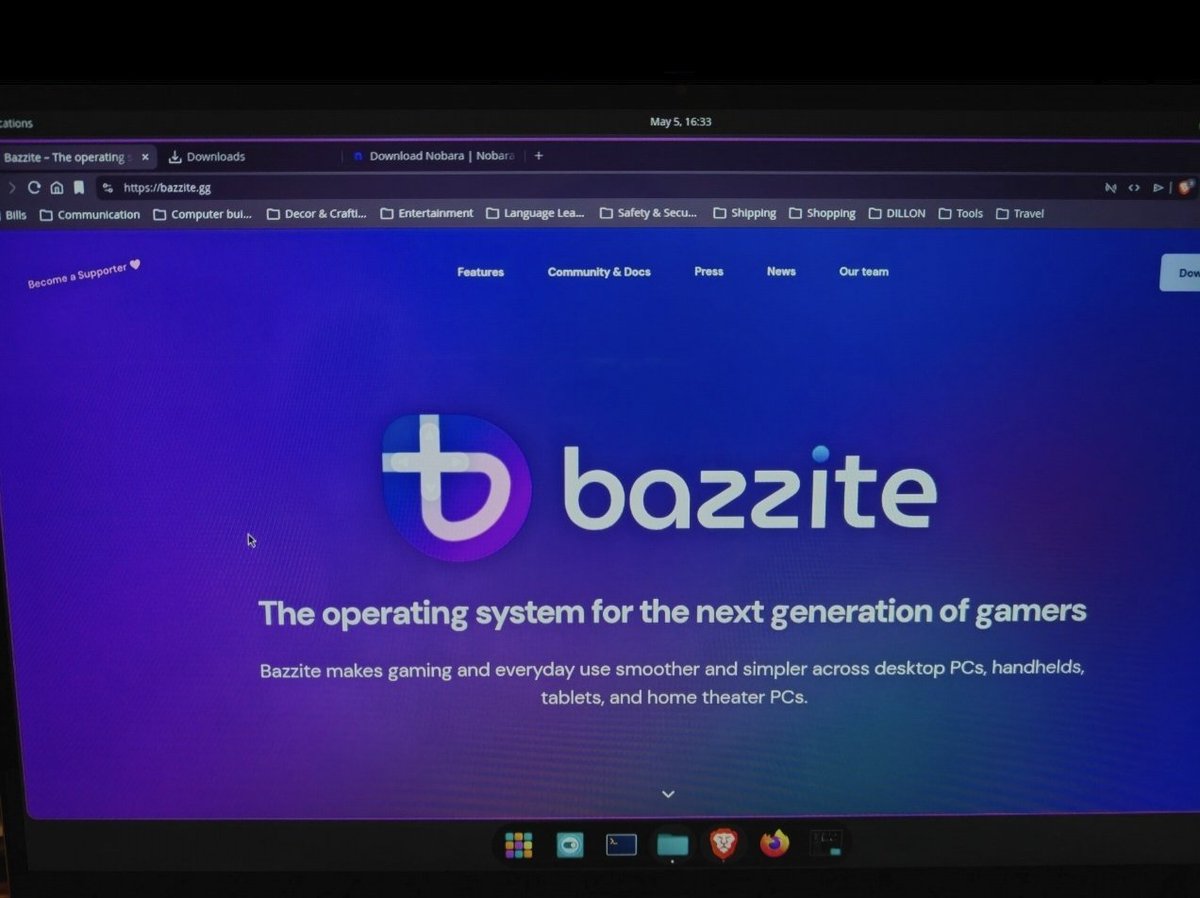Open the Communication bookmarks folder
The width and height of the screenshot is (1200, 898).
coord(90,215)
